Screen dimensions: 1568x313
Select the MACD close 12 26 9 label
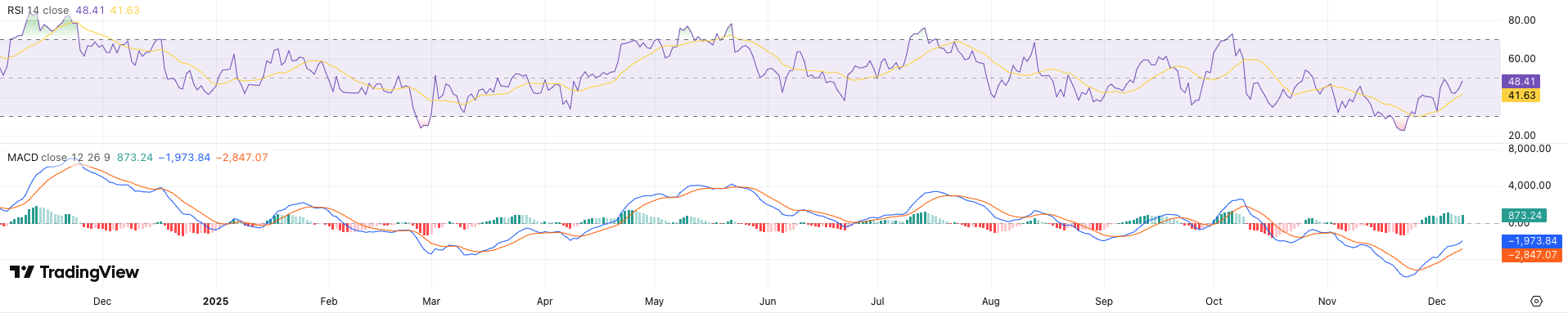(x=59, y=158)
